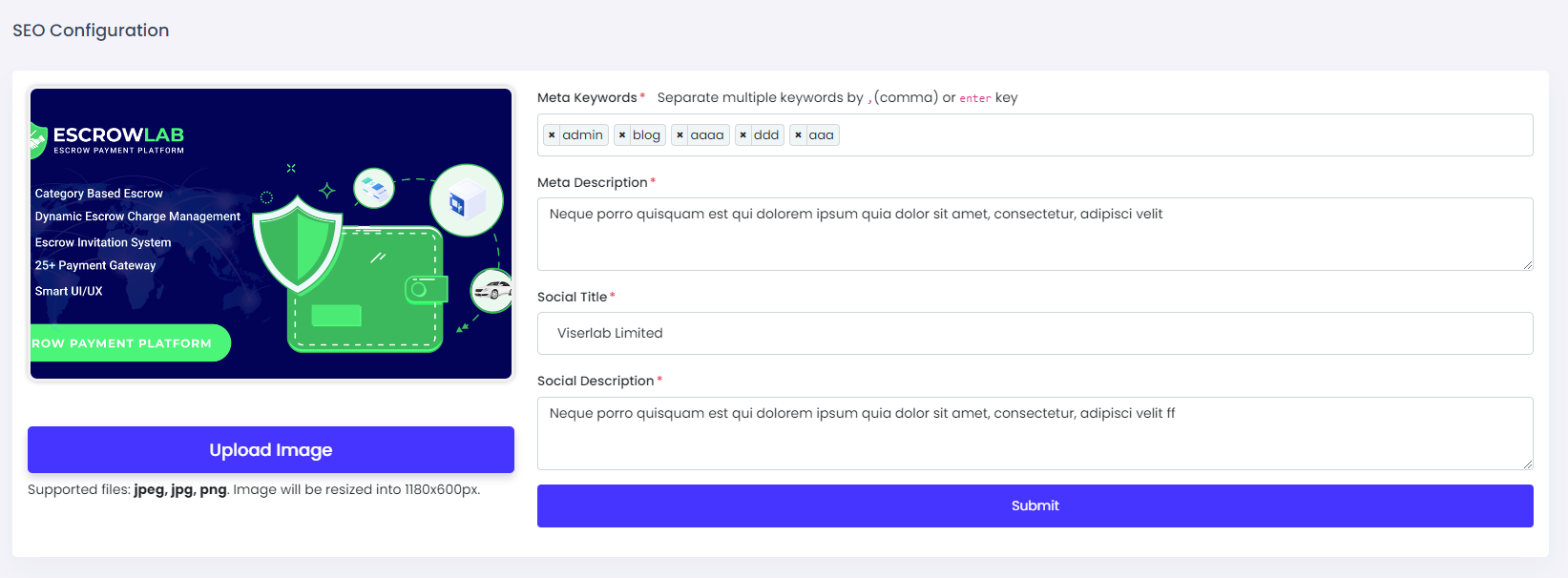Viewport: 1568px width, 578px height.
Task: Click the "ddd" tag text
Action: (765, 135)
